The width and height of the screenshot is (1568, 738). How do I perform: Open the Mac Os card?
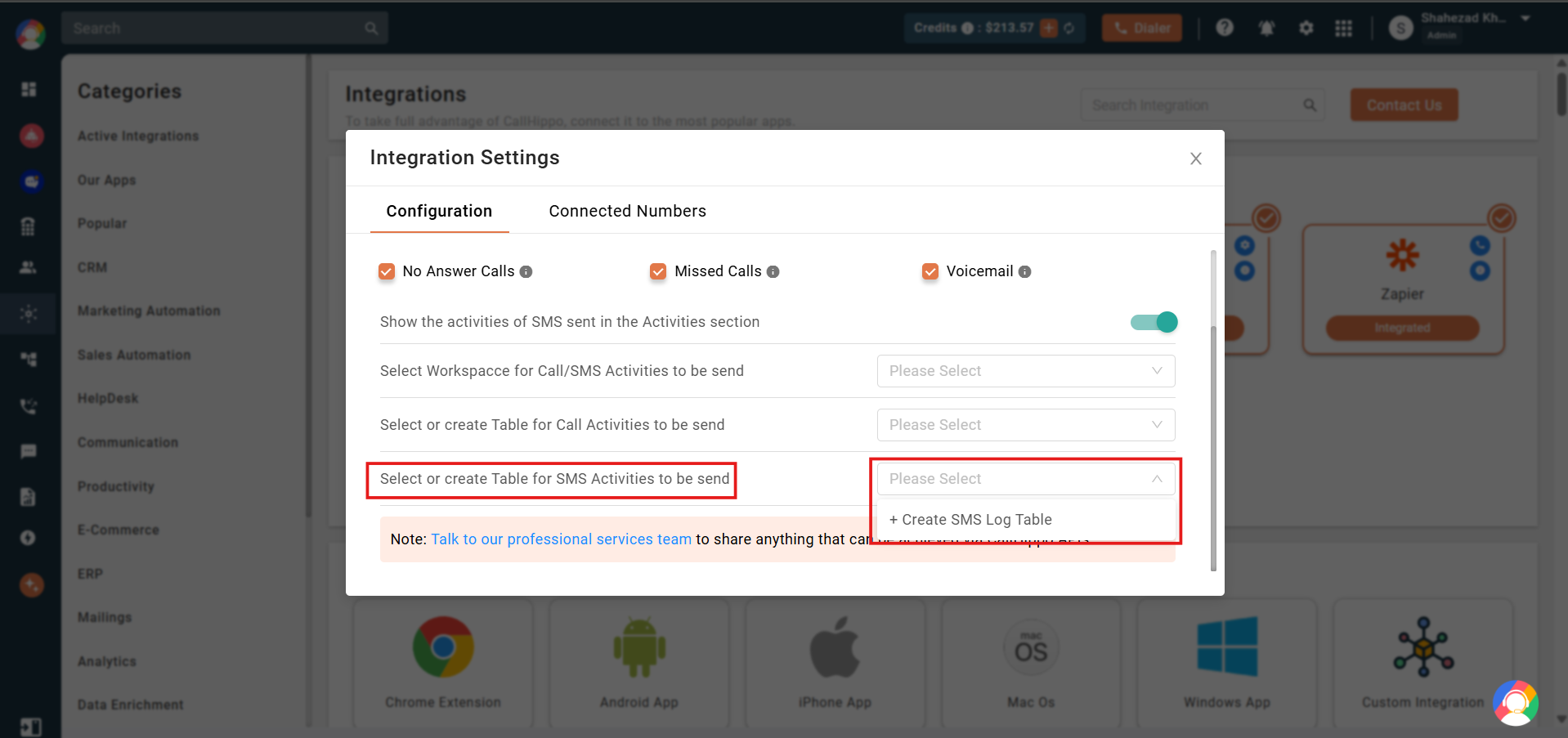pos(1031,664)
